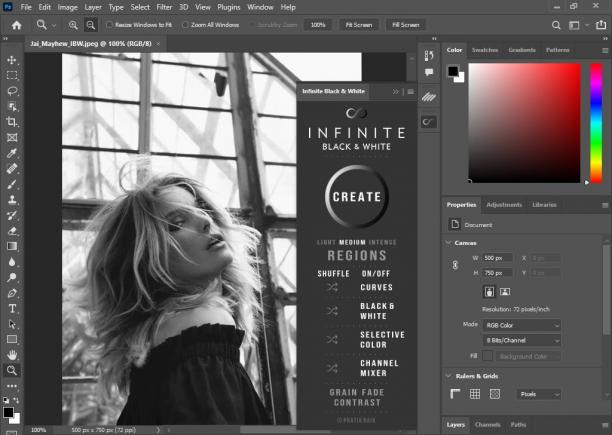Image resolution: width=612 pixels, height=435 pixels.
Task: Select the Clone Stamp tool
Action: pyautogui.click(x=12, y=200)
